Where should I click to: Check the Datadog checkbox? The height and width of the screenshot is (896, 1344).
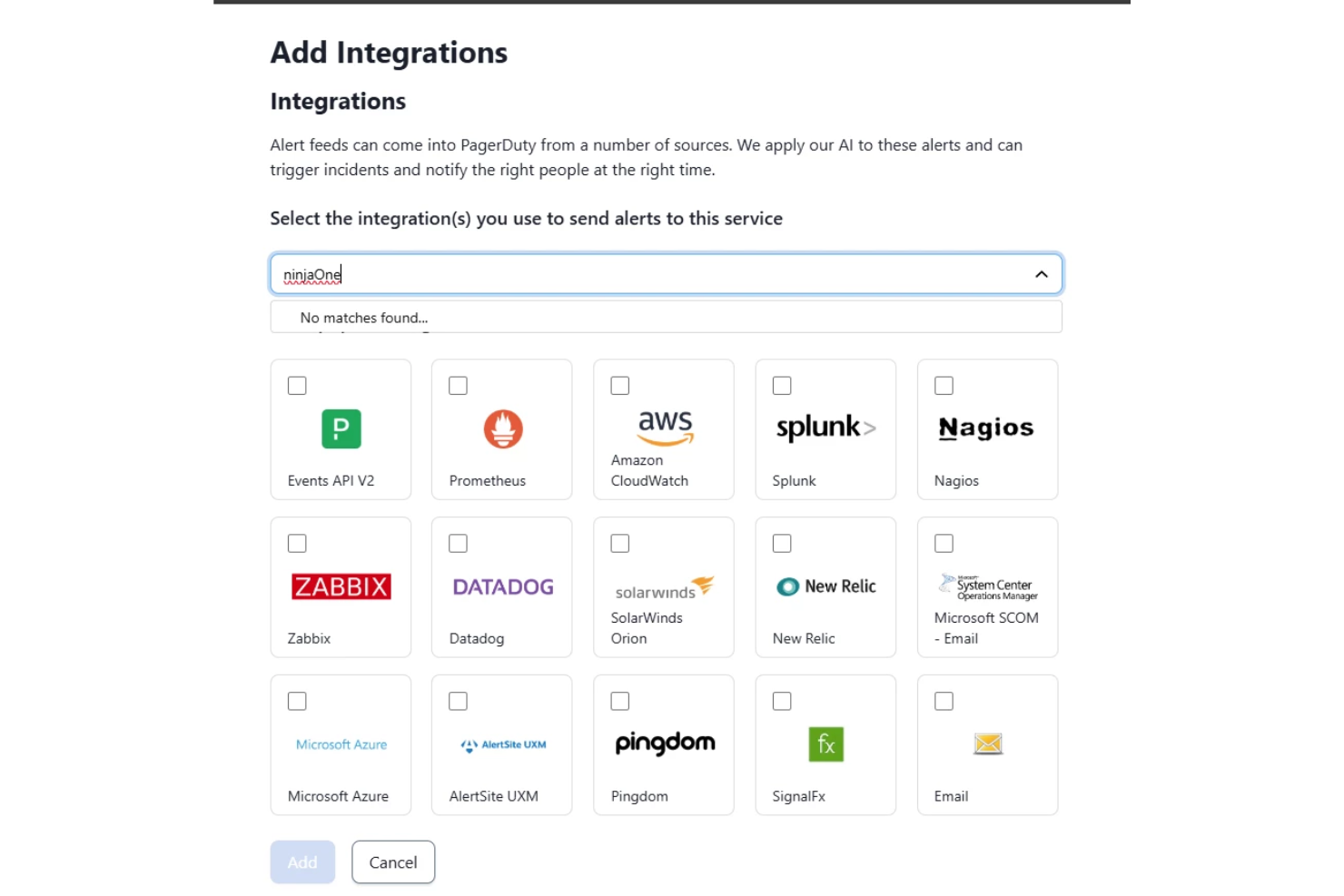[459, 544]
